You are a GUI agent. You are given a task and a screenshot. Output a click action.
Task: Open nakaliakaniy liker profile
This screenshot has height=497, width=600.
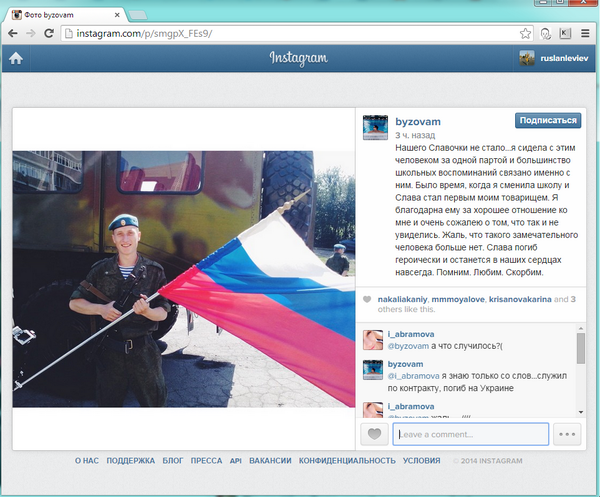[402, 299]
